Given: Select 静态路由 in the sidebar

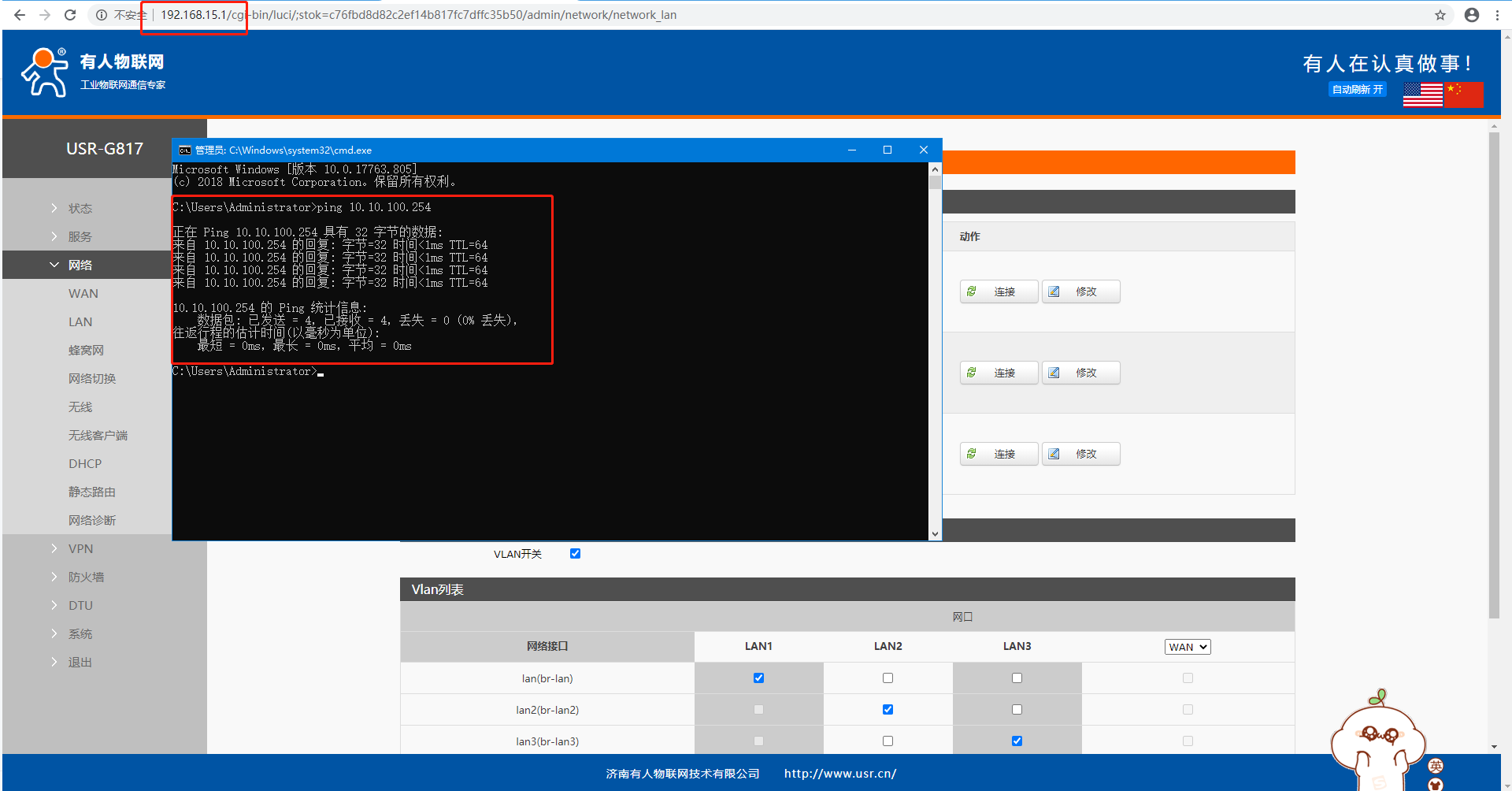Looking at the screenshot, I should (91, 492).
